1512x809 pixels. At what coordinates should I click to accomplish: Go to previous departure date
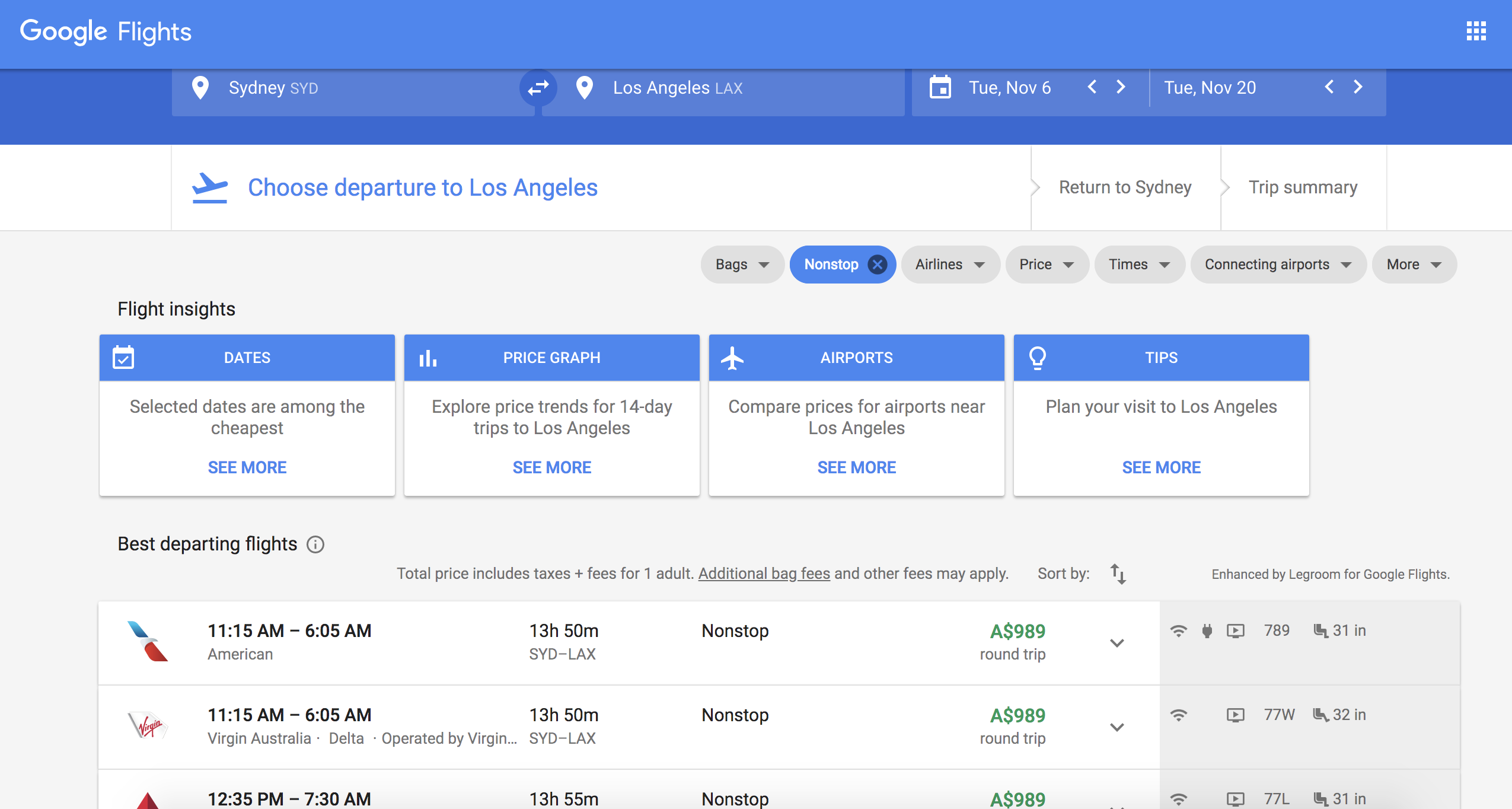coord(1092,87)
